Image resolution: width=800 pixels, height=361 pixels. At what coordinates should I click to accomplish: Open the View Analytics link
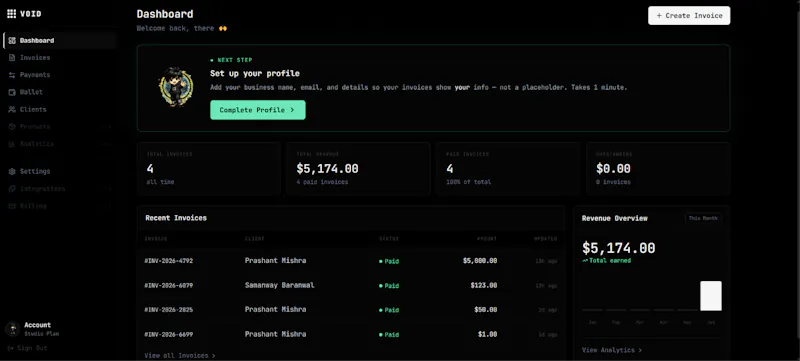click(612, 350)
